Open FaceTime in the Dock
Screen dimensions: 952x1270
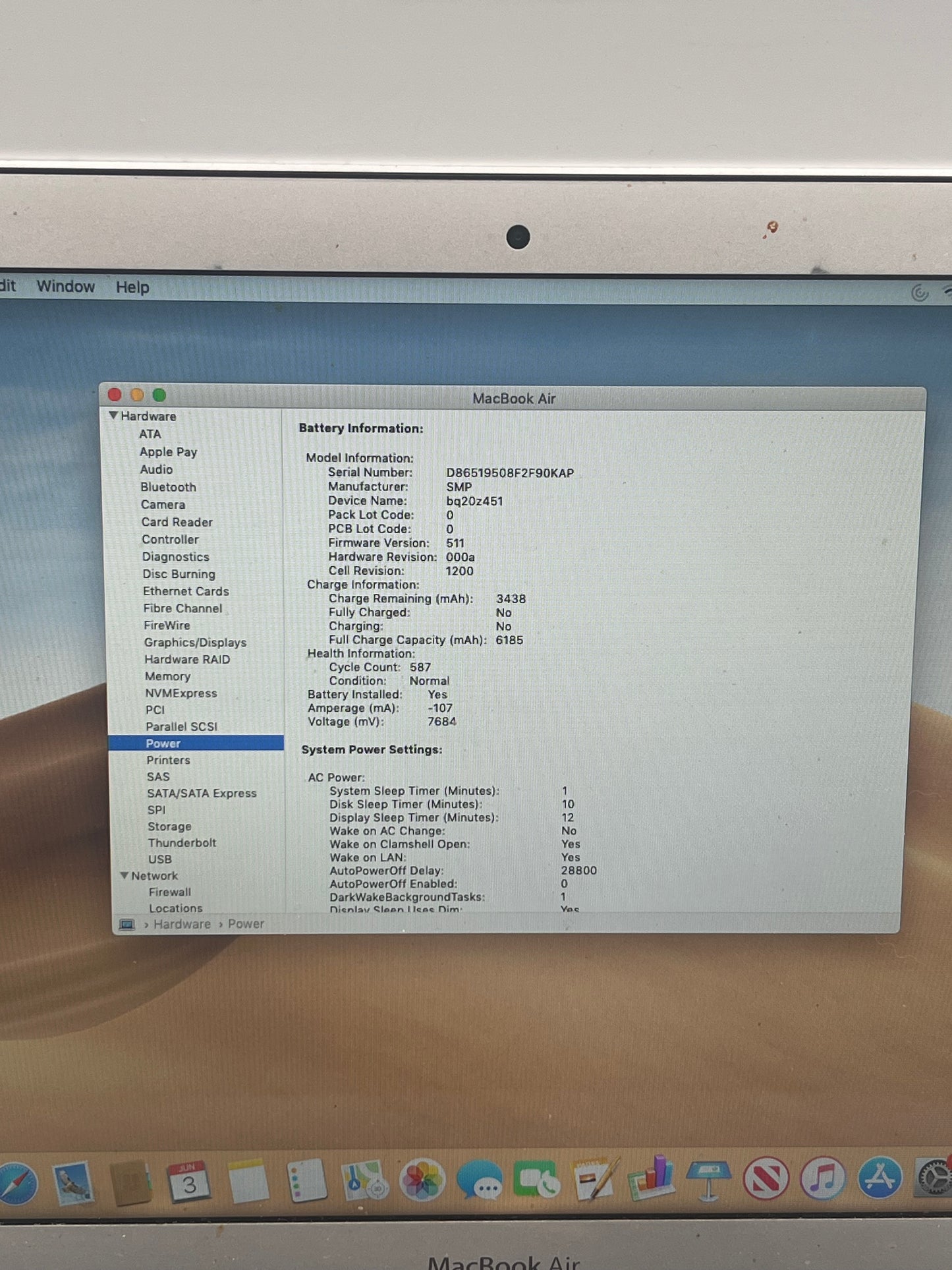click(x=536, y=1180)
